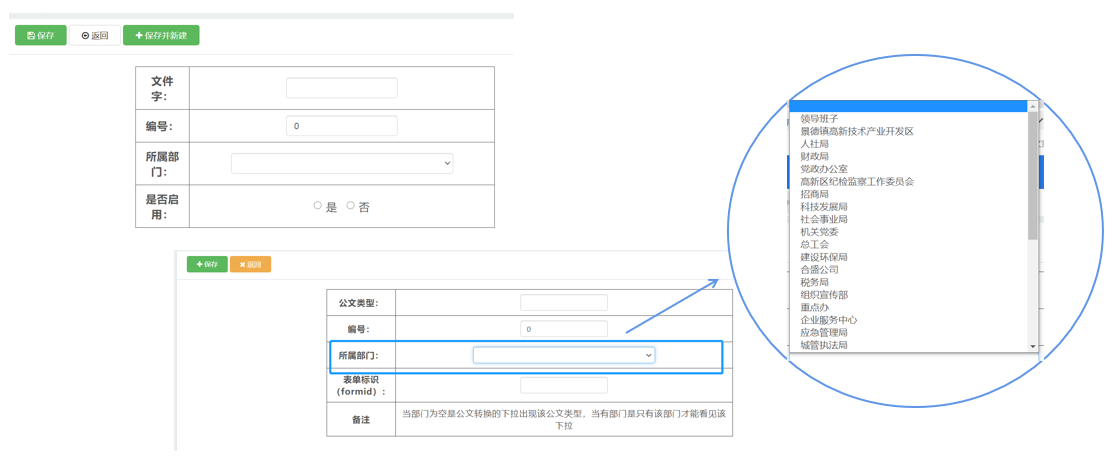Click the scroll-up arrow of the department list
Image resolution: width=1116 pixels, height=468 pixels.
click(1033, 105)
